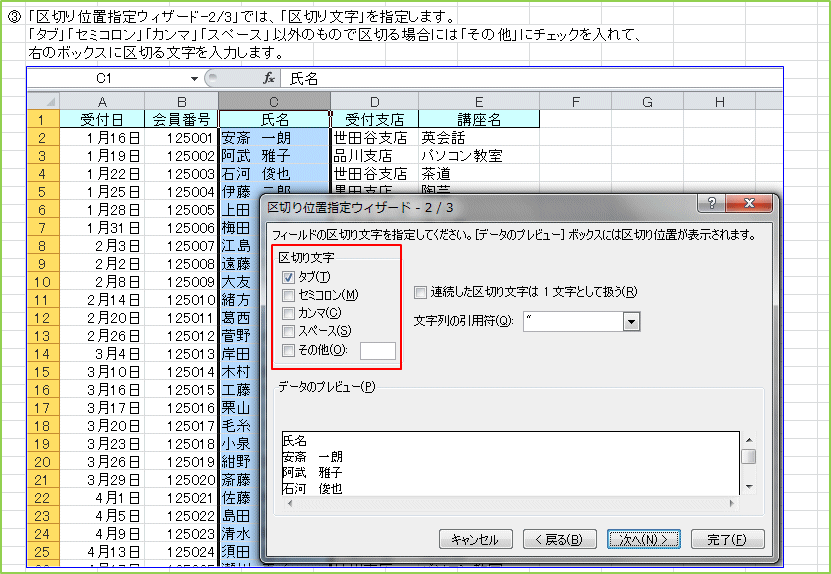
Task: Open the 文字列の引用符 dropdown
Action: click(631, 322)
